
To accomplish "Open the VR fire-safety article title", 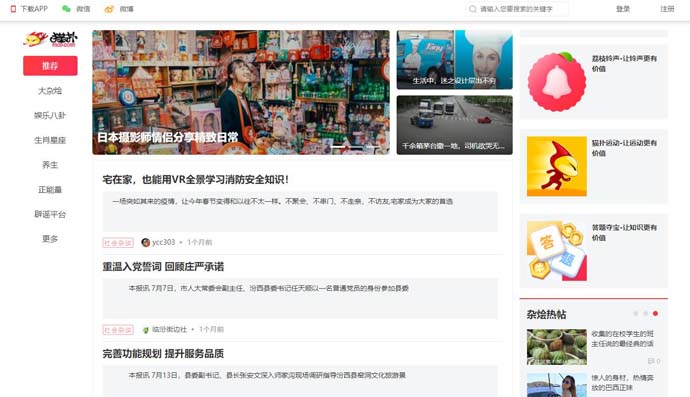I will (195, 180).
